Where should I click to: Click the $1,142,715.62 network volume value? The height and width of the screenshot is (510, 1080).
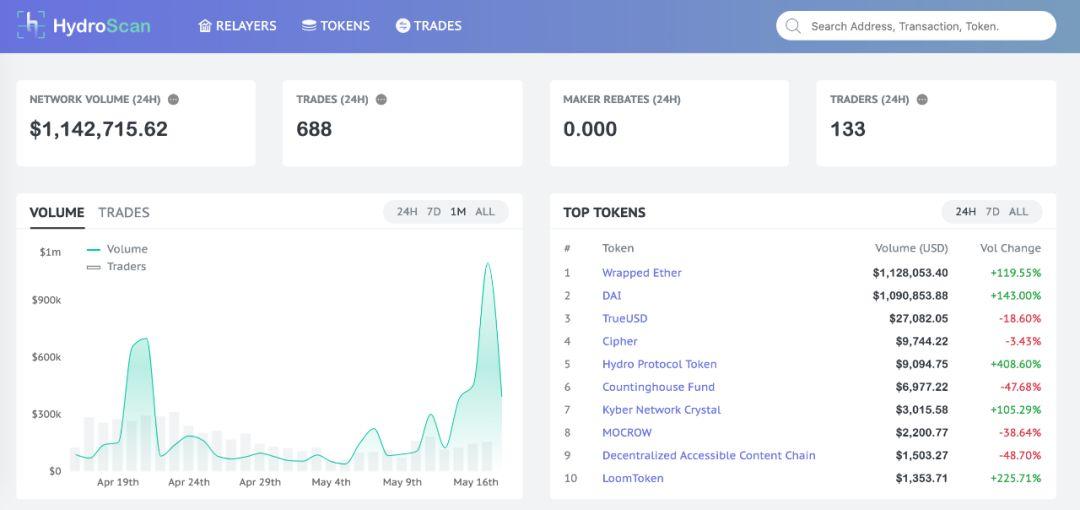pyautogui.click(x=98, y=129)
